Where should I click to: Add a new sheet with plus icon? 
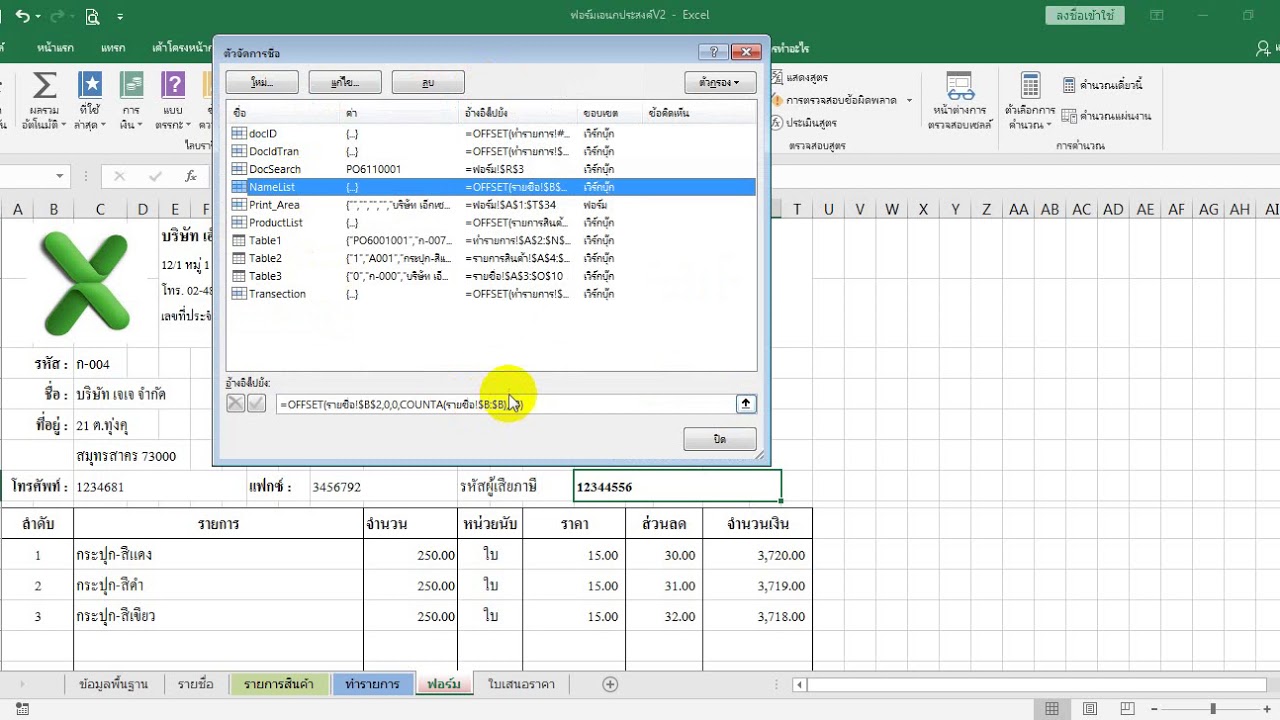(x=610, y=684)
